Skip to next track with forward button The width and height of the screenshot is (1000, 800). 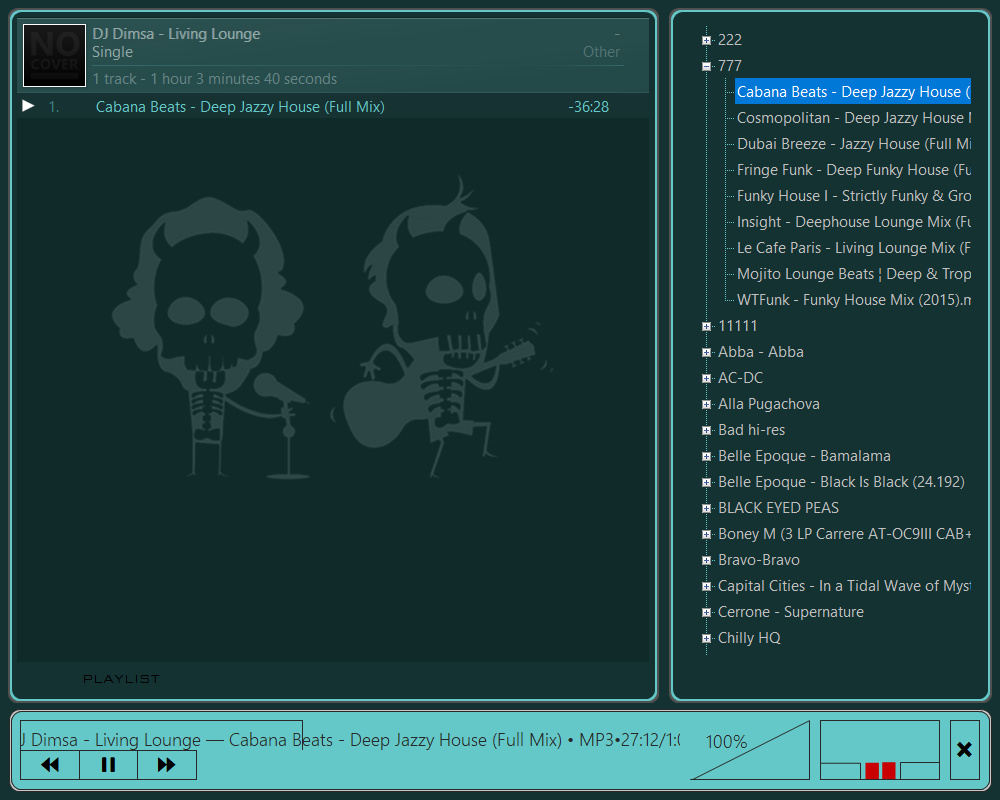point(167,765)
